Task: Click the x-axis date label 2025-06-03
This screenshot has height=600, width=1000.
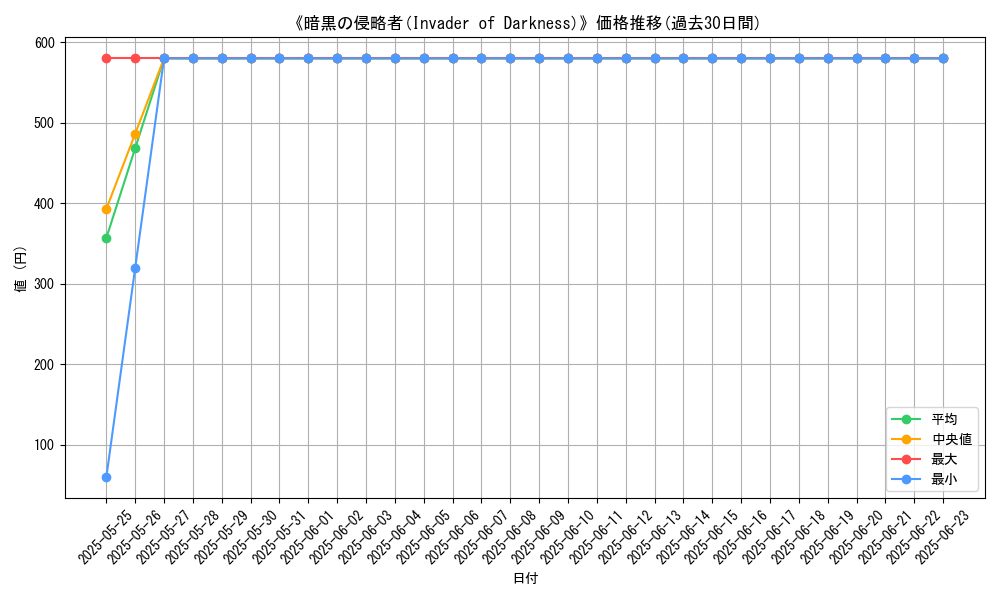Action: [x=364, y=538]
